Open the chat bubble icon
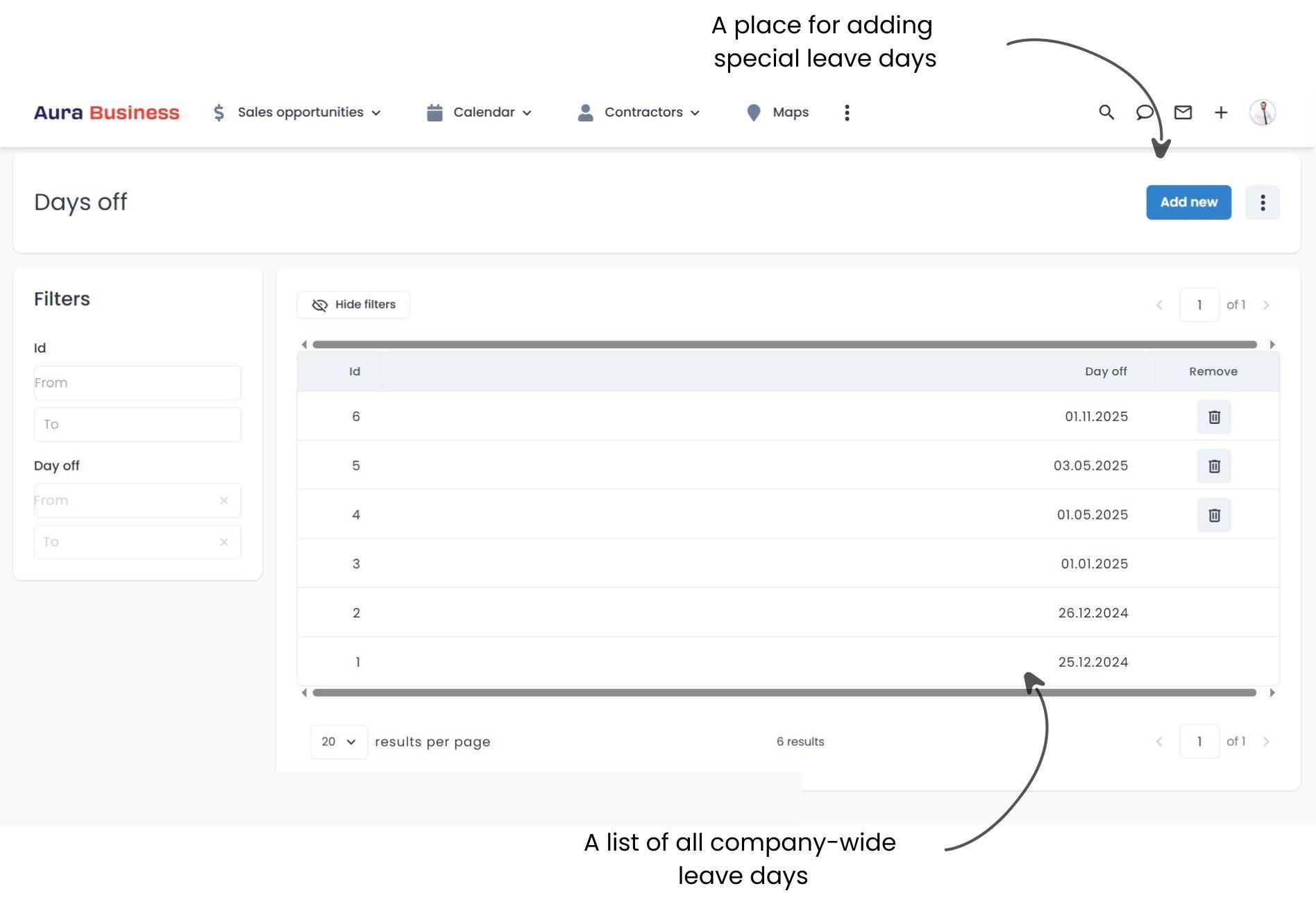 point(1145,112)
